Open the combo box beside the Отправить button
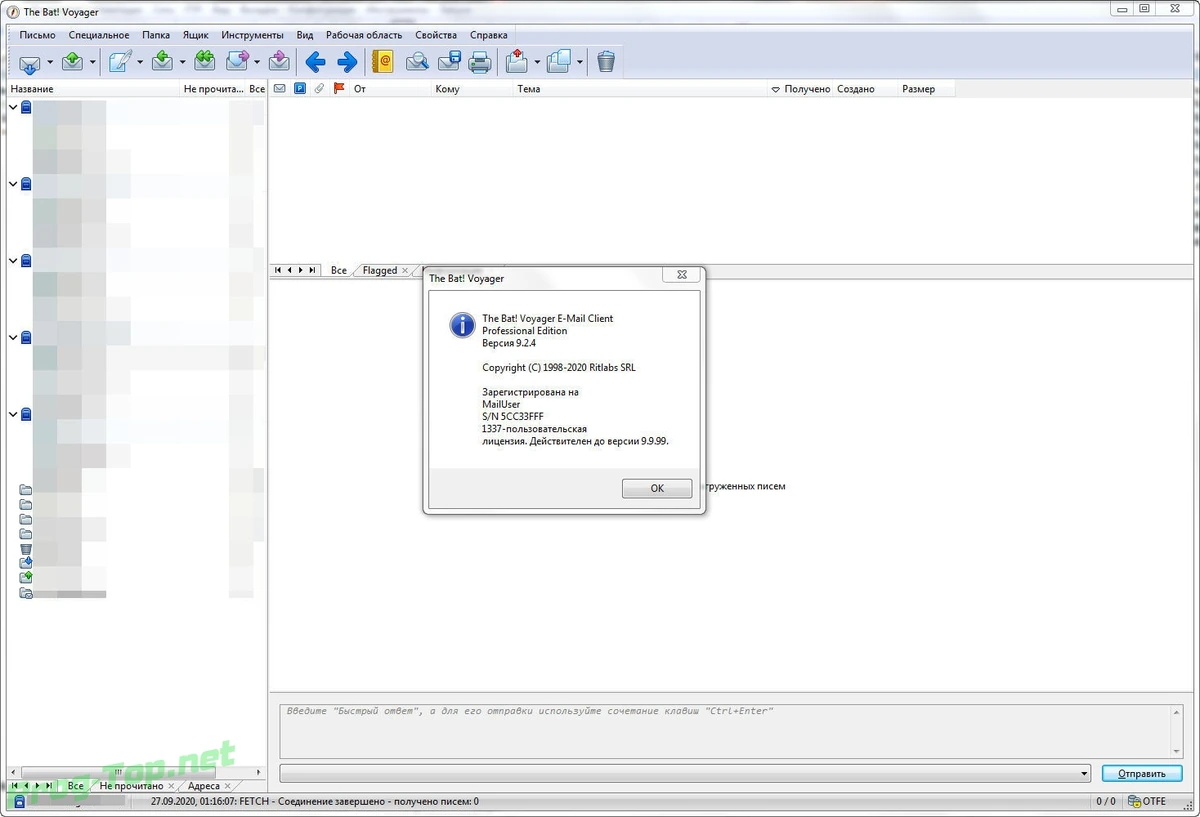This screenshot has height=817, width=1200. click(685, 773)
